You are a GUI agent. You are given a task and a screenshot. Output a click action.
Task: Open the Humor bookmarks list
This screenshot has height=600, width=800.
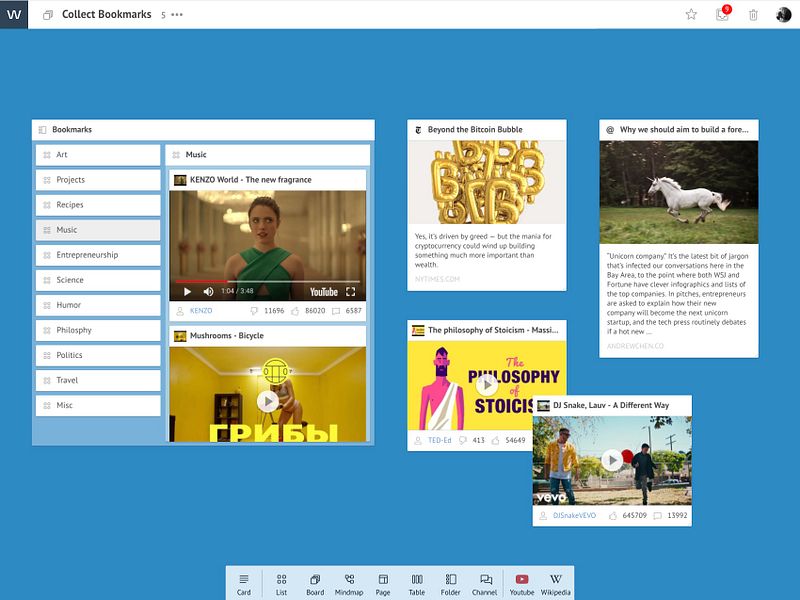[98, 305]
